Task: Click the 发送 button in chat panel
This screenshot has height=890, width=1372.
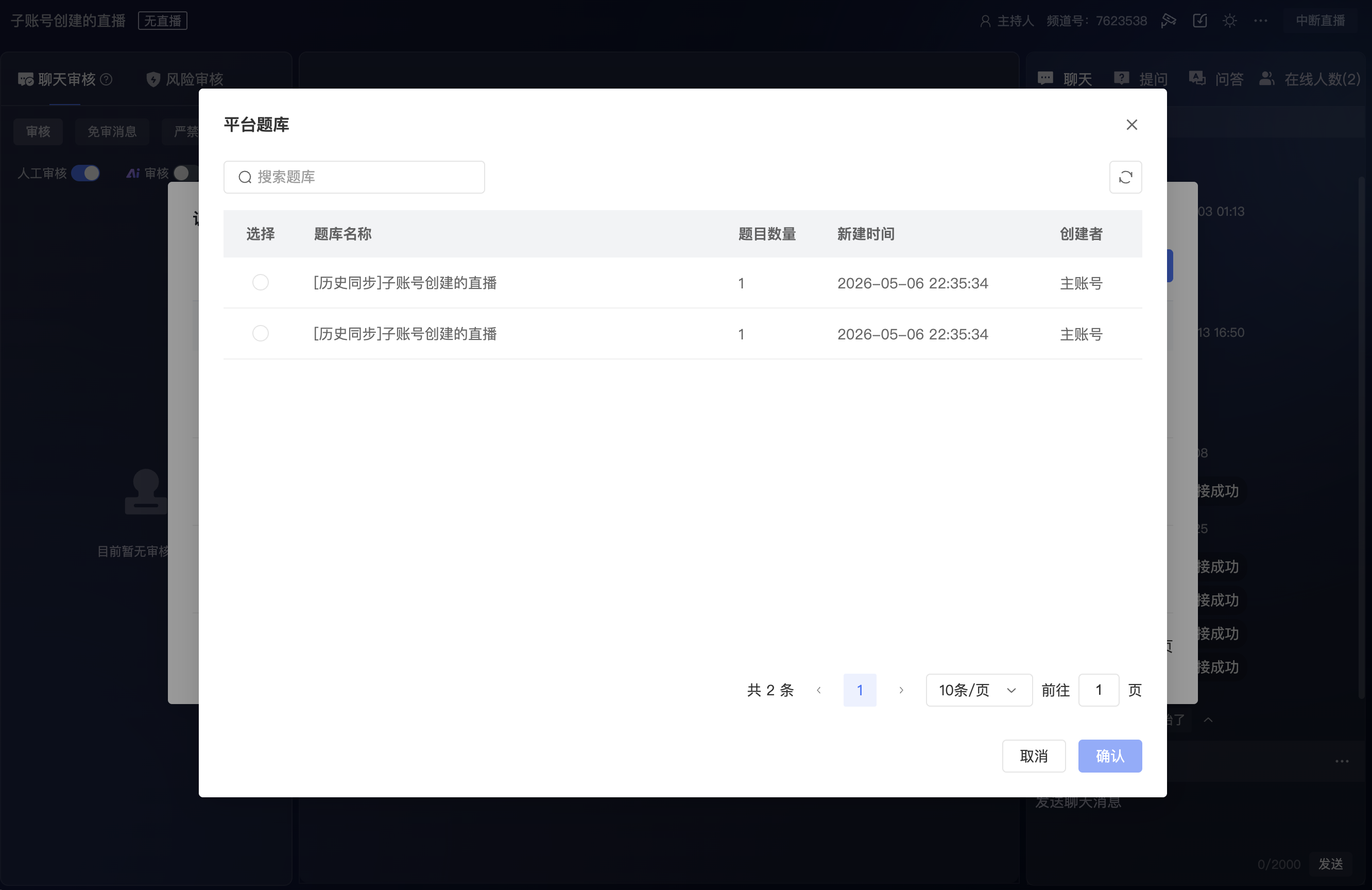Action: pyautogui.click(x=1330, y=864)
